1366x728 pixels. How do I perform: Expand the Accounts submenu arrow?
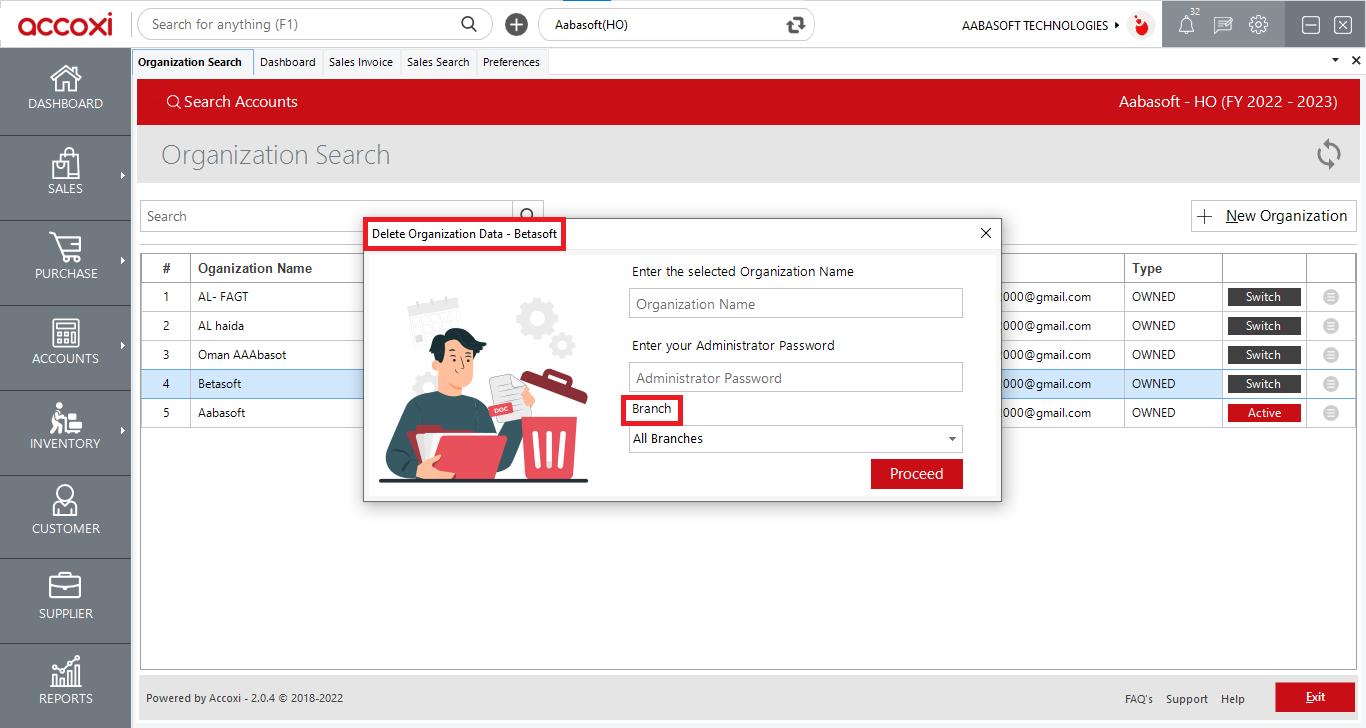coord(123,345)
